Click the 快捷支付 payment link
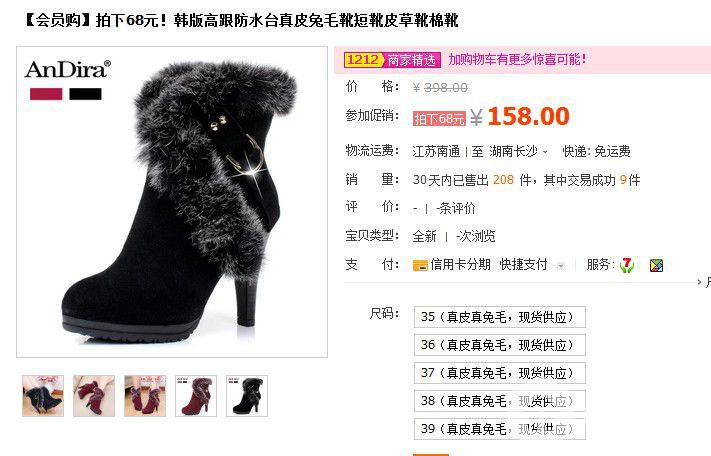The width and height of the screenshot is (711, 456). [523, 264]
